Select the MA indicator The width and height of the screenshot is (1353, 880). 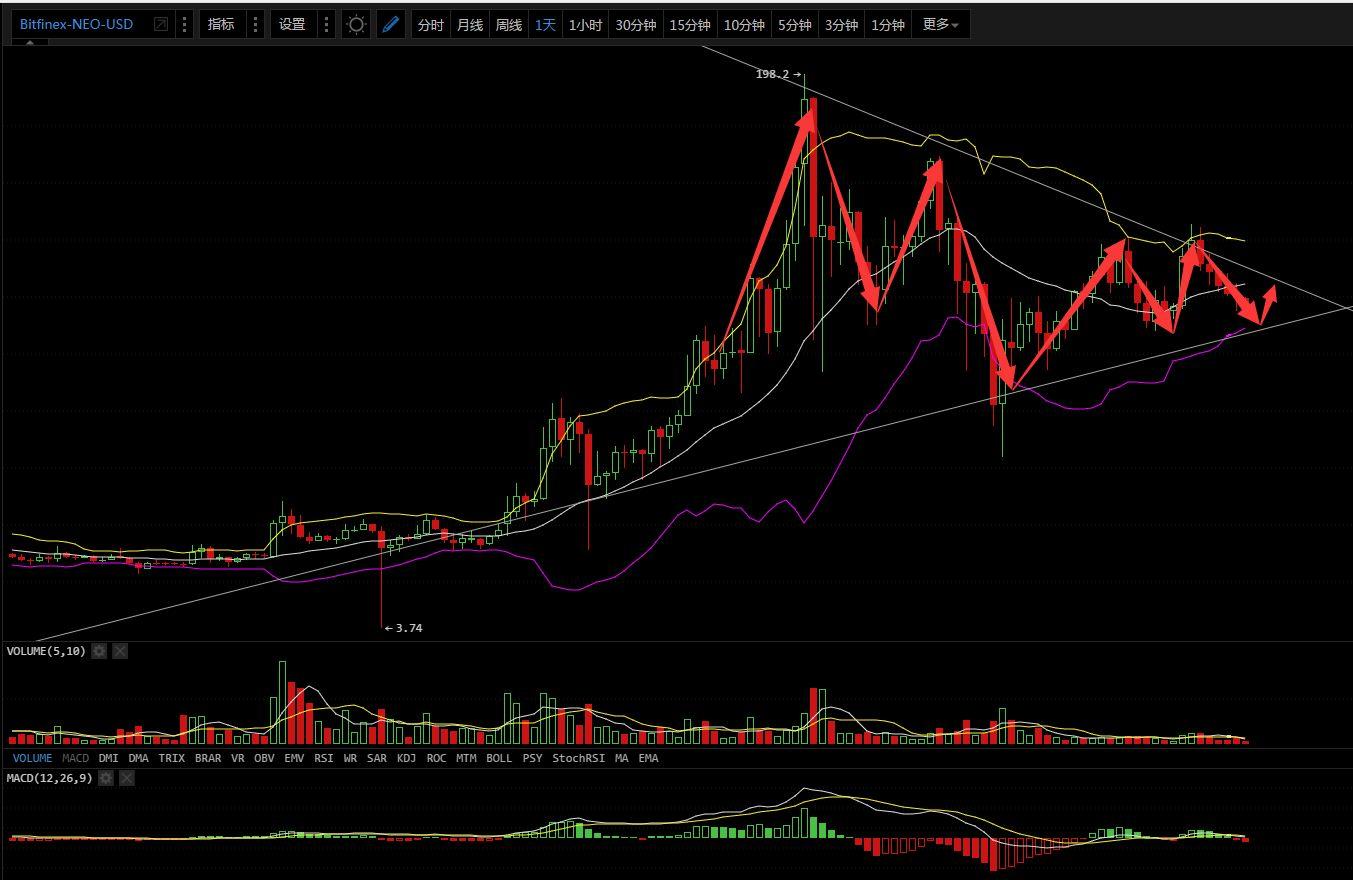[x=622, y=758]
